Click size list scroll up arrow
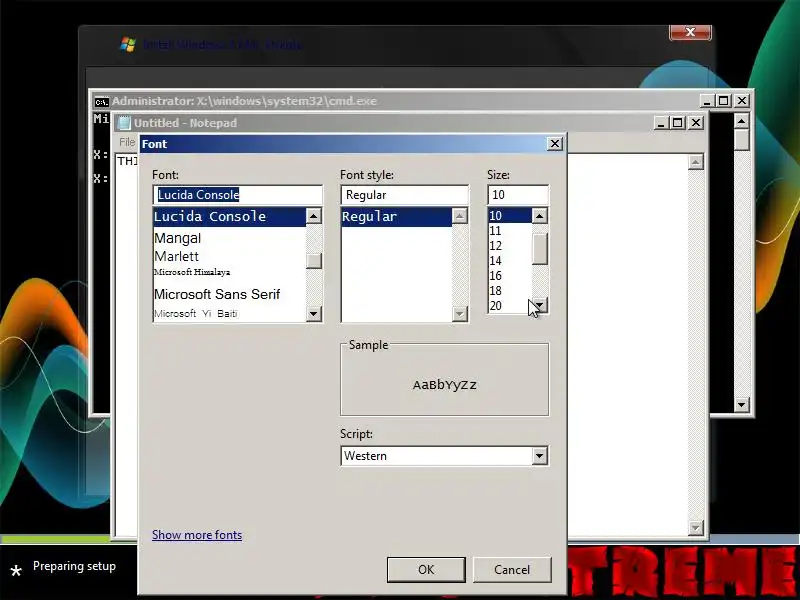Viewport: 800px width, 600px height. pos(540,216)
